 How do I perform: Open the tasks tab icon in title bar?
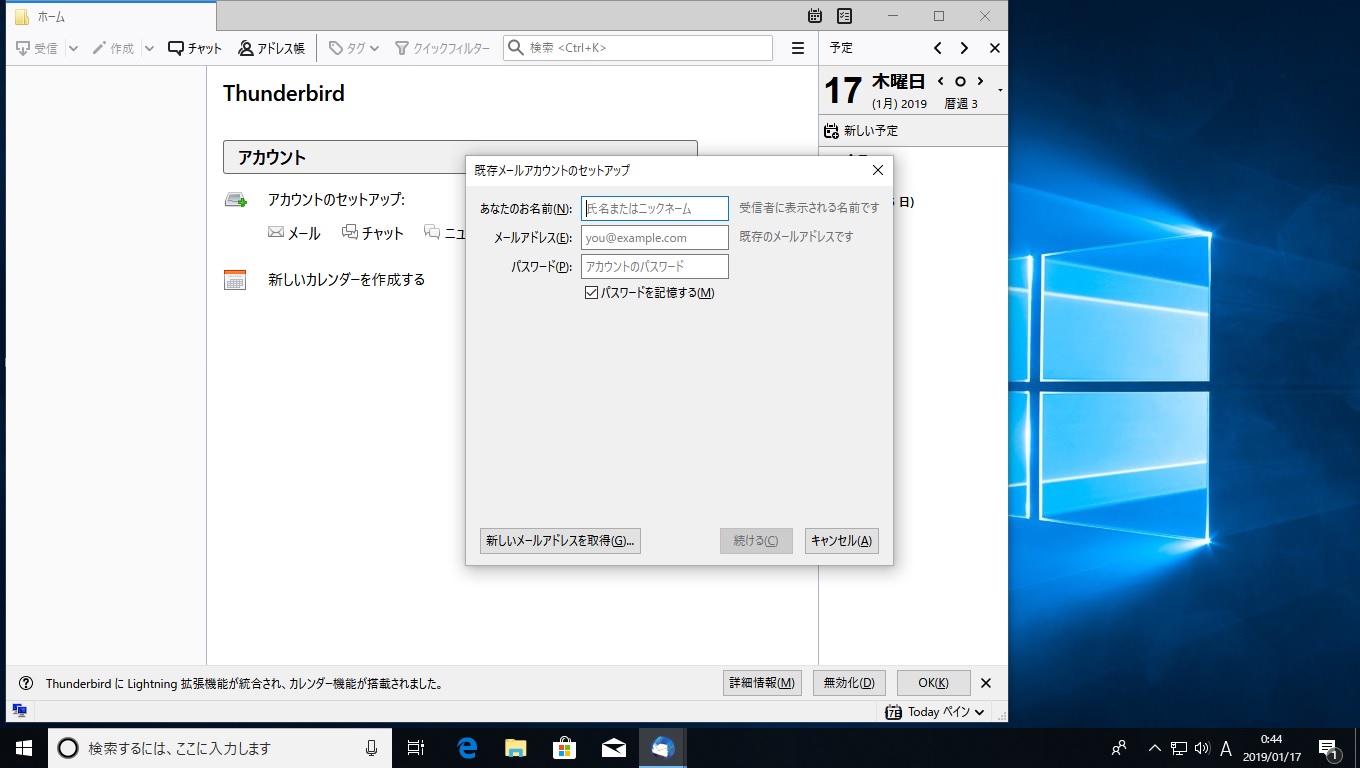coord(845,16)
